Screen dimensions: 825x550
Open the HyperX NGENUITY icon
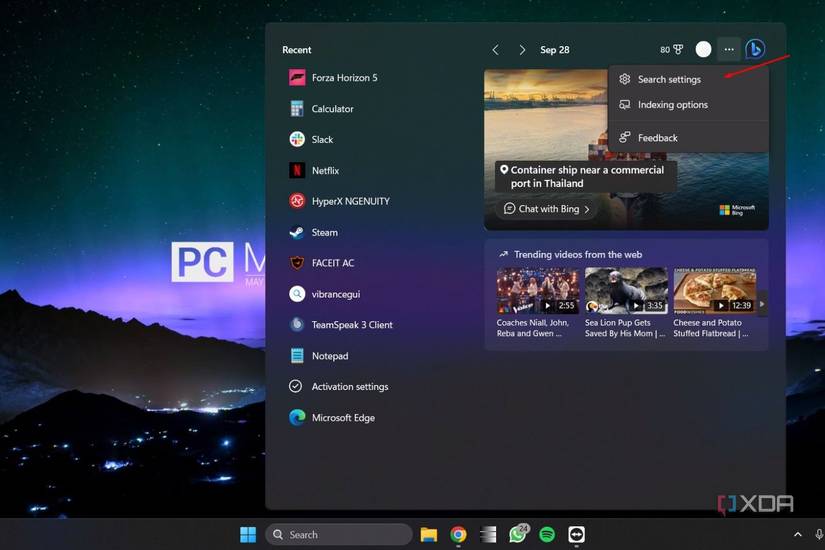pos(297,201)
